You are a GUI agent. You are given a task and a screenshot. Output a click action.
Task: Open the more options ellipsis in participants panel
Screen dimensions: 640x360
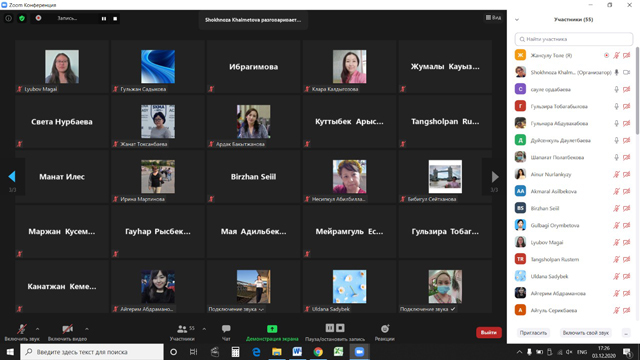pyautogui.click(x=626, y=333)
